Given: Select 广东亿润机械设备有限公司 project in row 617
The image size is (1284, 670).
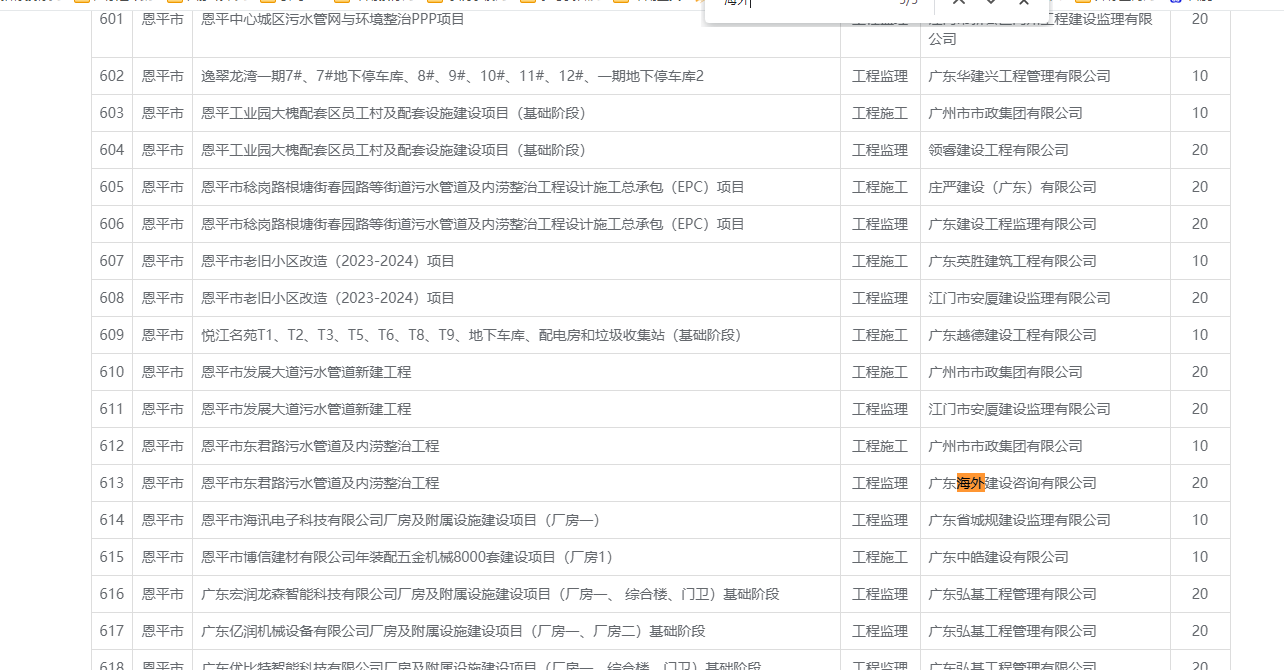Looking at the screenshot, I should [453, 631].
